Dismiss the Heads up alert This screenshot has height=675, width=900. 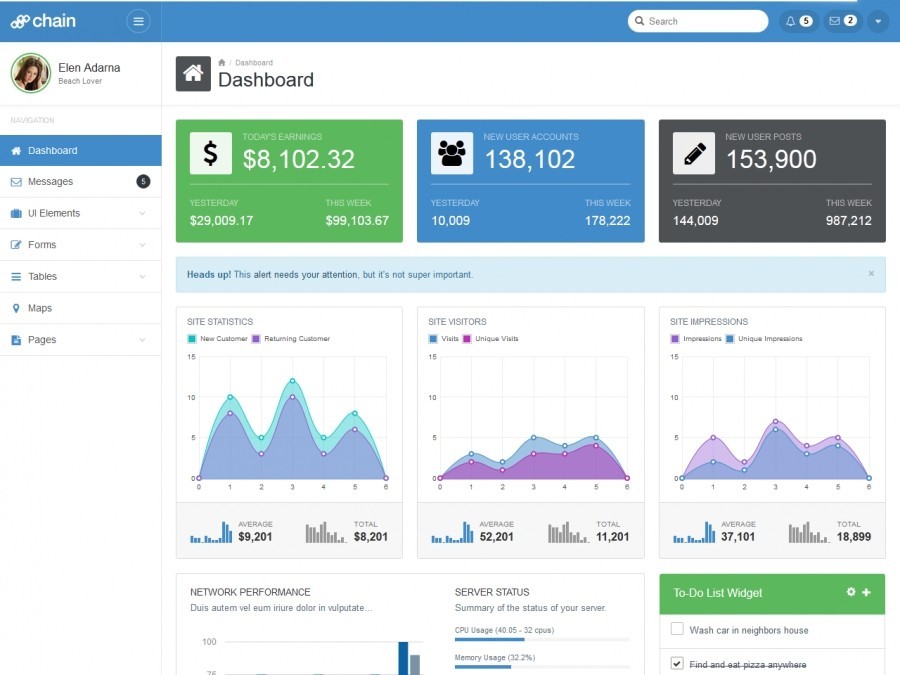point(871,274)
